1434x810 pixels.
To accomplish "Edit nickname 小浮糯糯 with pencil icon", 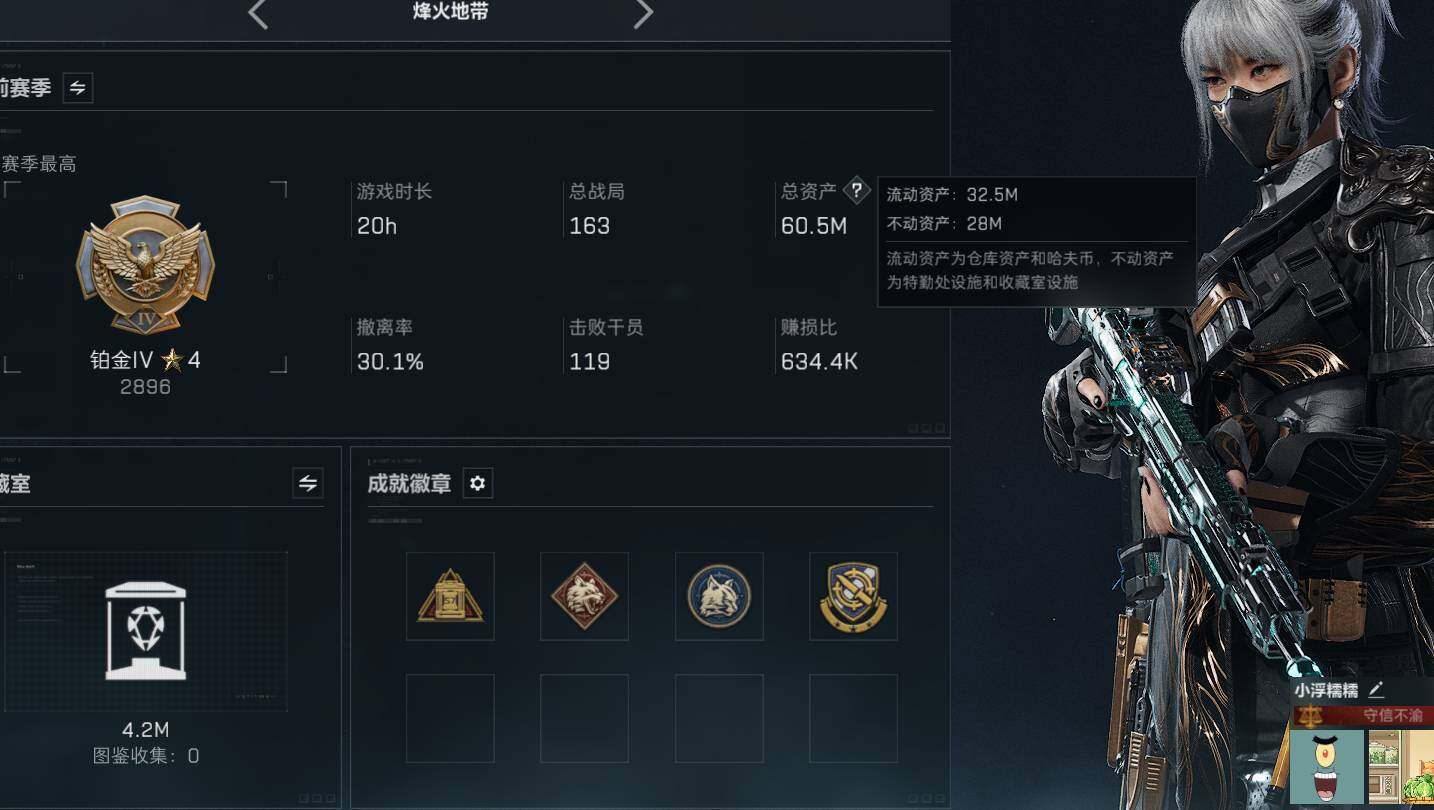I will pos(1376,689).
